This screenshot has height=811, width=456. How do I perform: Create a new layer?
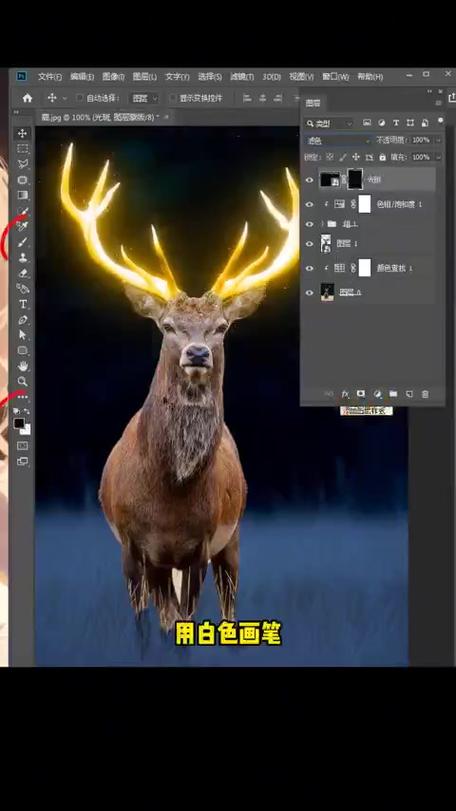click(x=409, y=394)
